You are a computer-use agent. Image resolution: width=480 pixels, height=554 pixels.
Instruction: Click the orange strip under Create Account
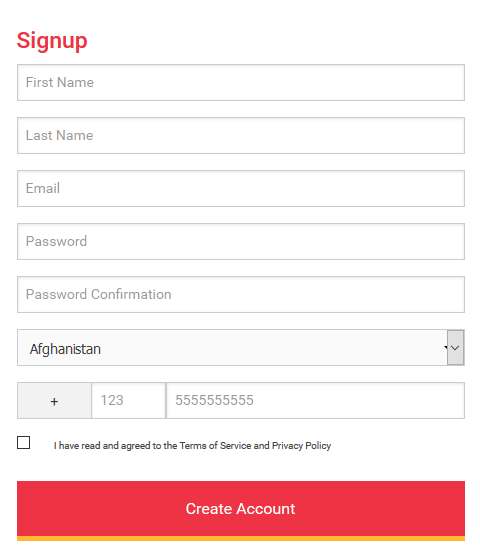(241, 538)
